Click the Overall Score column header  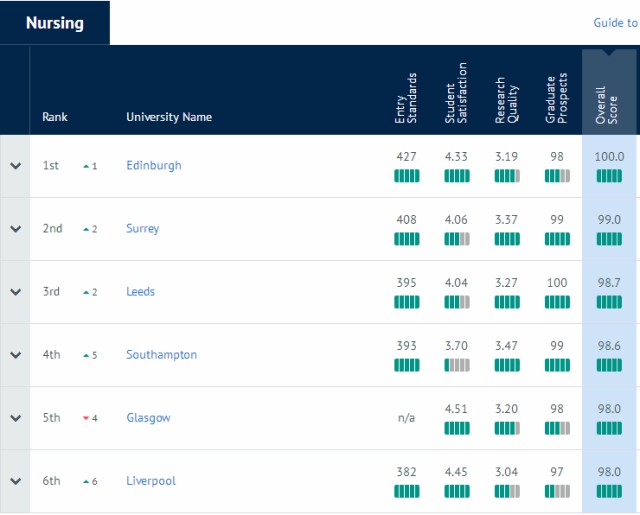pos(607,105)
